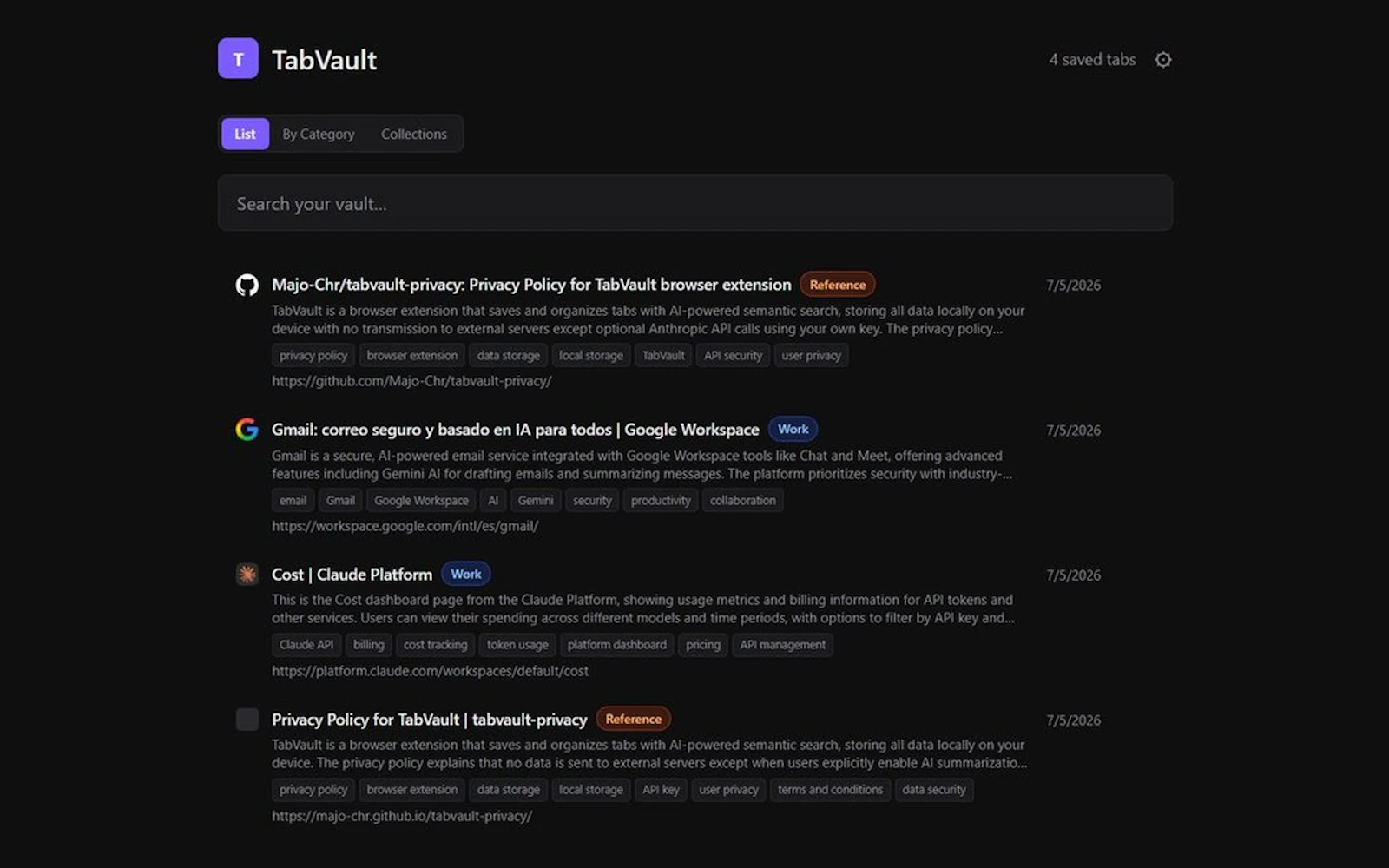Click the Reference badge on Majo-Chr entry

838,285
